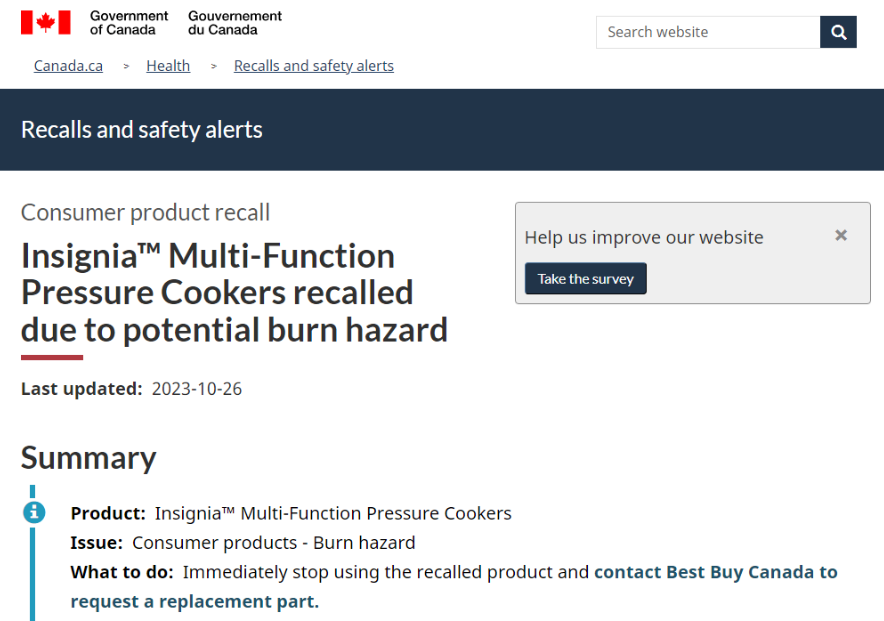The height and width of the screenshot is (621, 884).
Task: Click the Recalls and safety alerts banner title
Action: tap(142, 130)
